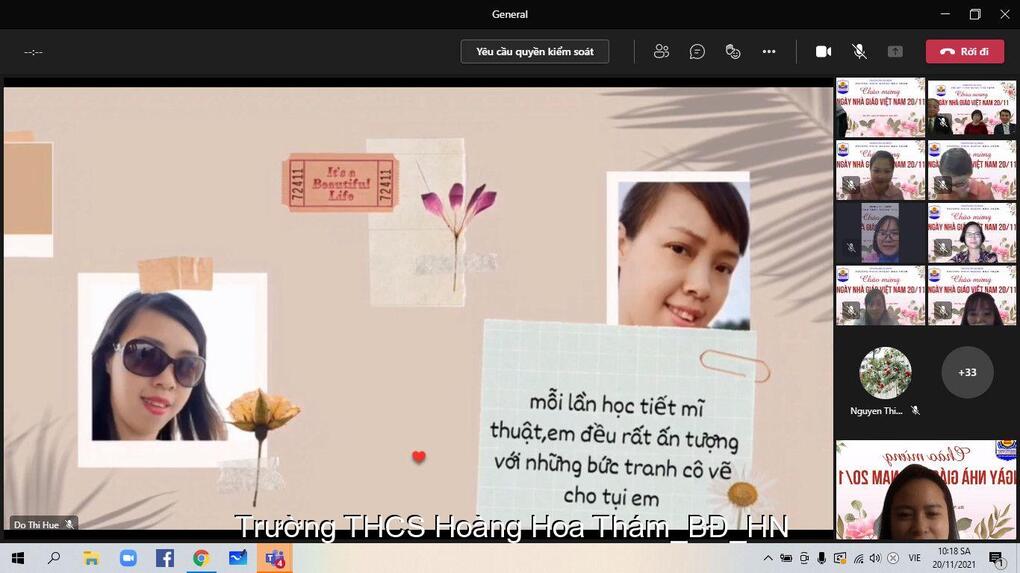The width and height of the screenshot is (1020, 573).
Task: Open the clock showing 10:18 SA
Action: pyautogui.click(x=954, y=558)
